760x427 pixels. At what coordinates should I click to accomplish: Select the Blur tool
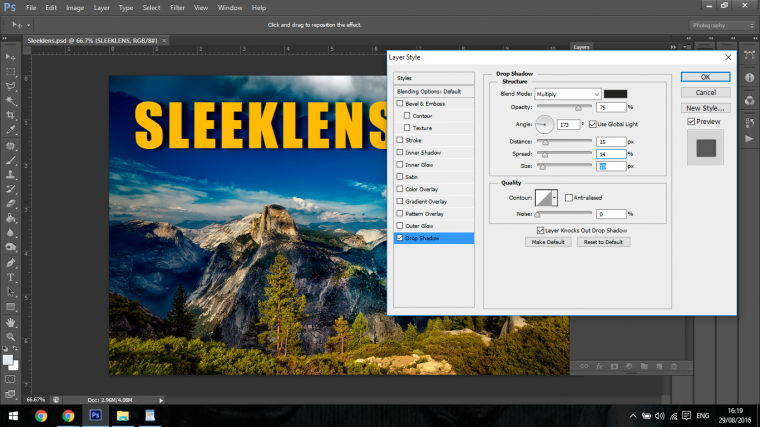pos(10,233)
